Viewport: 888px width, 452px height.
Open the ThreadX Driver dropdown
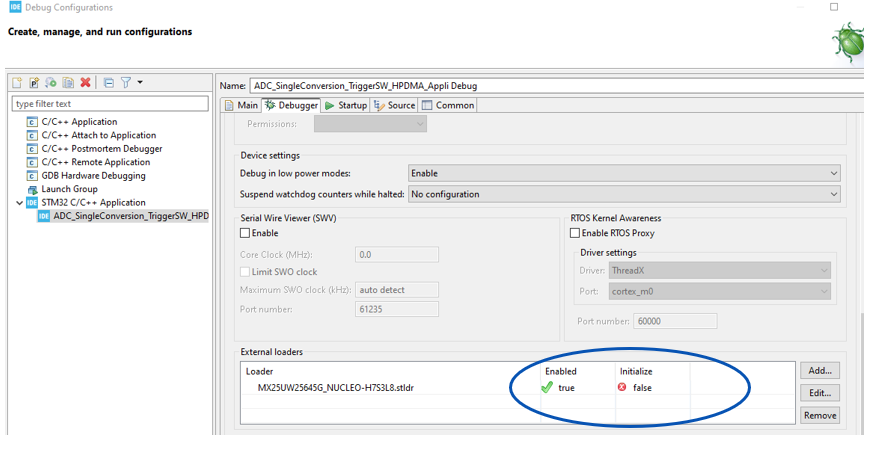720,271
